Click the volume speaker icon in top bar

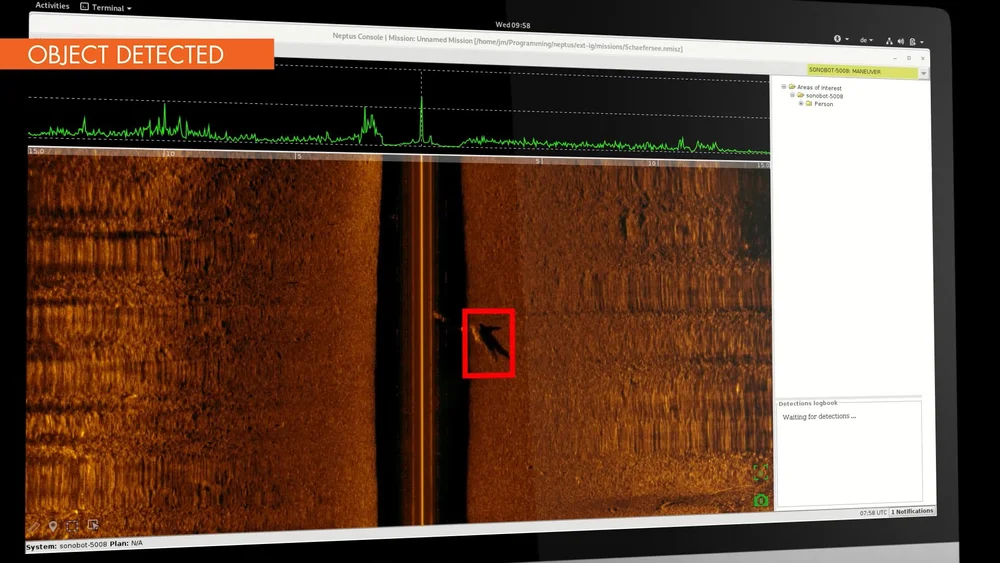pyautogui.click(x=901, y=41)
